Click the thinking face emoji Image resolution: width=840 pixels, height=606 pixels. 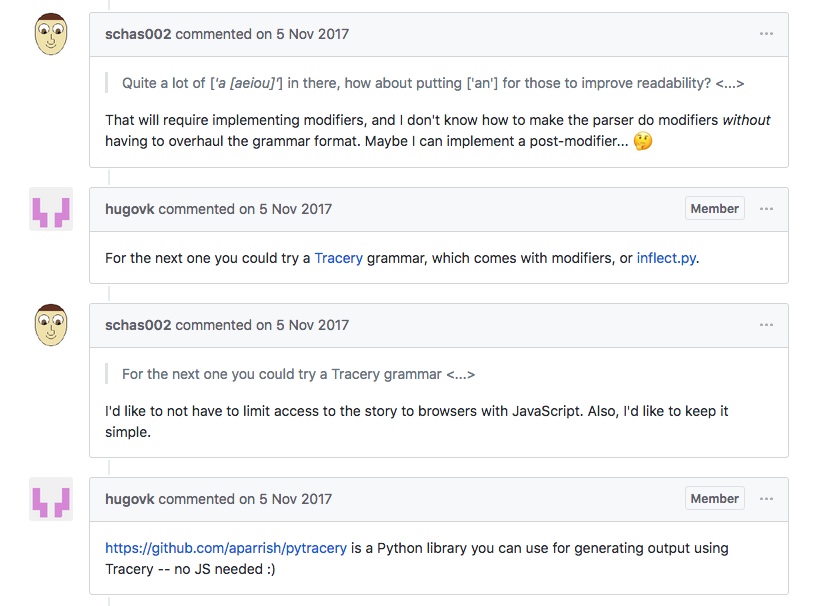[643, 142]
